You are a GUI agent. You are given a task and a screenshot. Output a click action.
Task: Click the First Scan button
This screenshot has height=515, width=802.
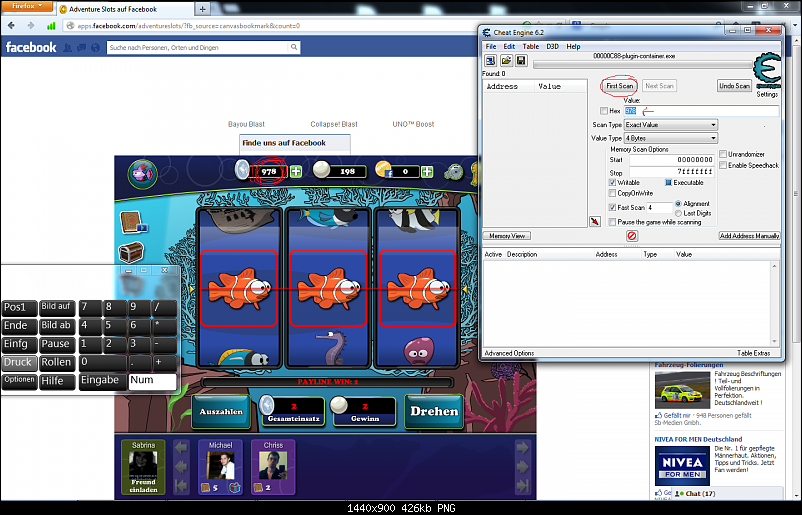coord(619,86)
